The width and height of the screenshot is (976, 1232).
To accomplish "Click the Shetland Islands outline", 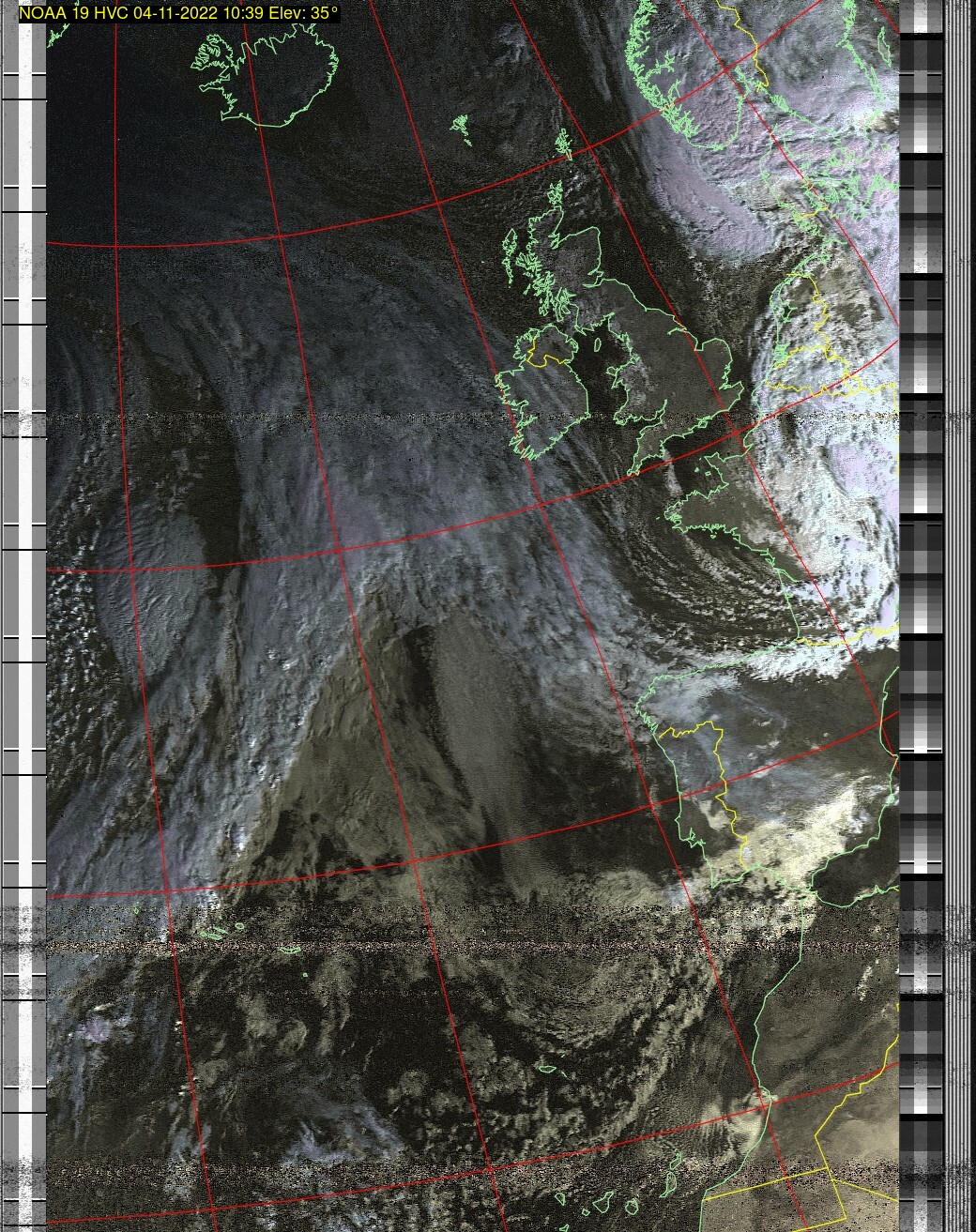I will point(562,144).
